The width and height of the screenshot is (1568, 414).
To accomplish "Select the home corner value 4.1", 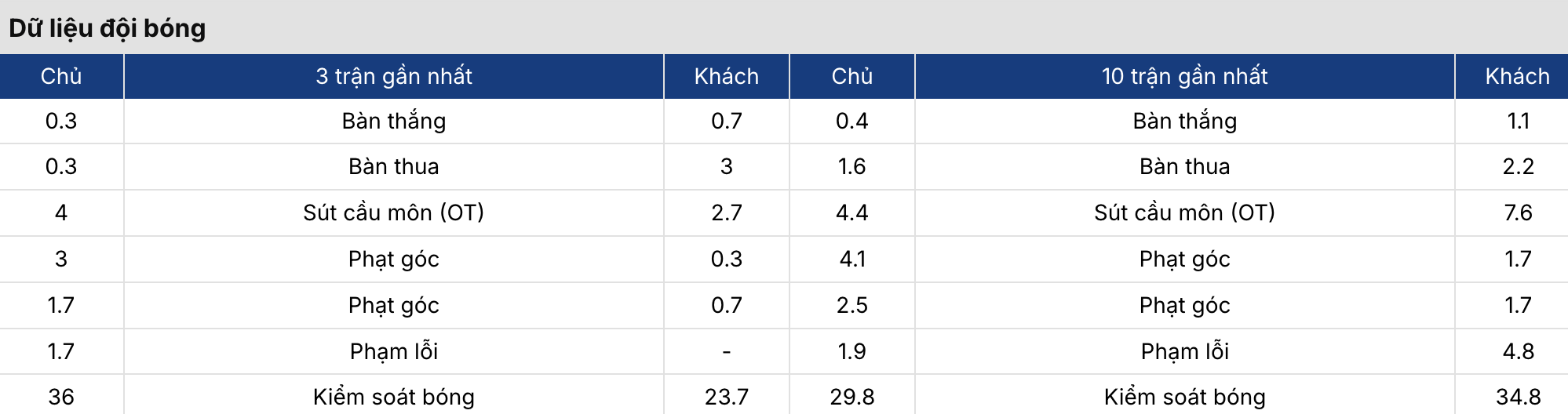I will pyautogui.click(x=852, y=259).
